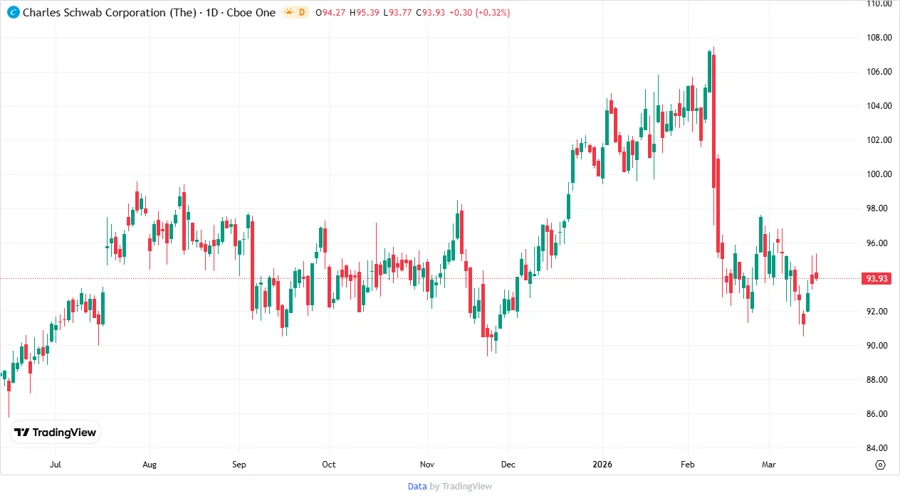
Task: Click the delayed data D badge
Action: (302, 12)
